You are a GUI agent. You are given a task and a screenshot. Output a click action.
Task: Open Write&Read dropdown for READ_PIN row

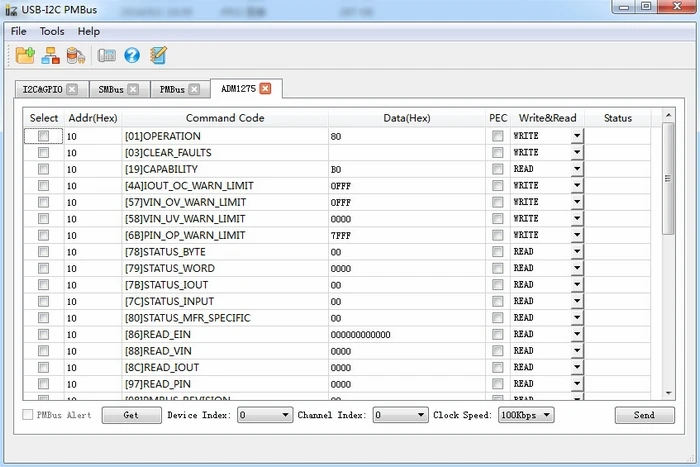(577, 384)
